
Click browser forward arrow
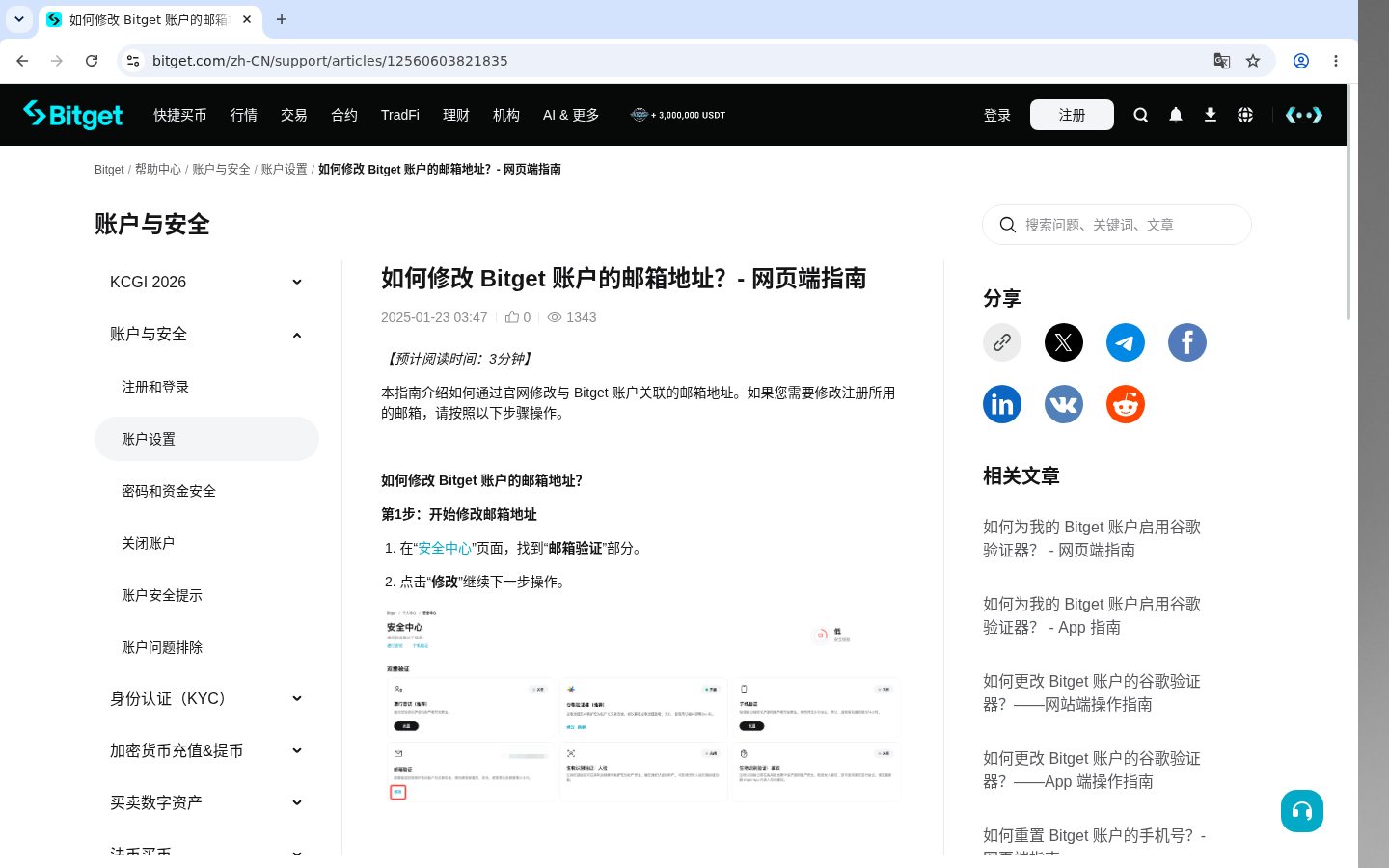pos(57,61)
